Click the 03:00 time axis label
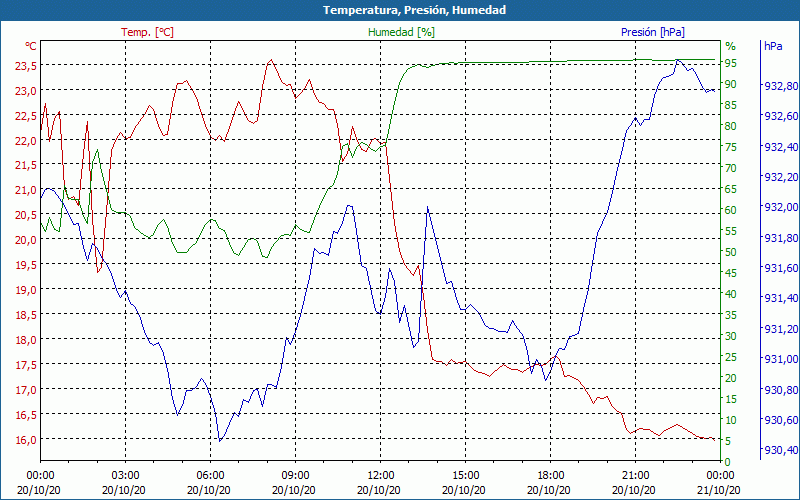The height and width of the screenshot is (500, 800). [125, 476]
